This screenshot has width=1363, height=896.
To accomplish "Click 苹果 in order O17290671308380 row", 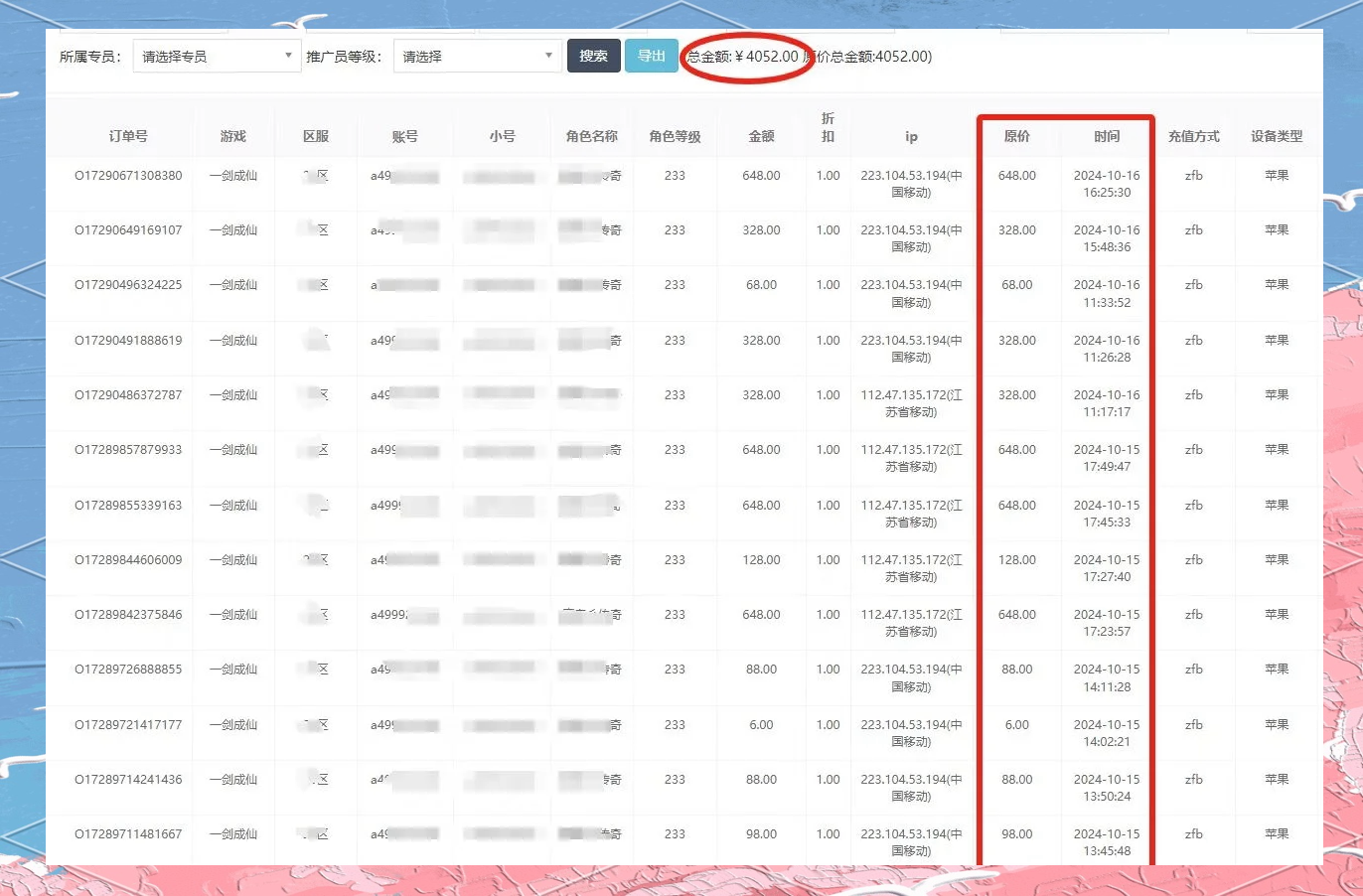I will [x=1277, y=176].
